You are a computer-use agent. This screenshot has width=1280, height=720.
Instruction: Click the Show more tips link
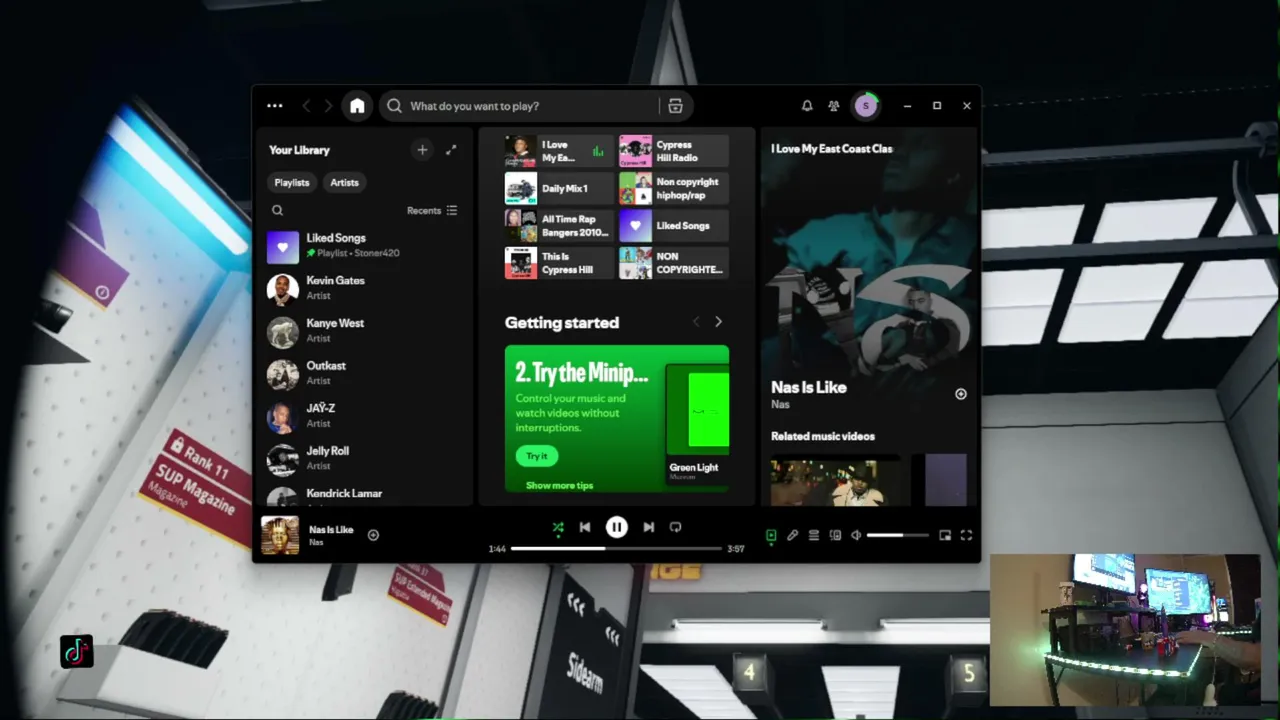coord(559,486)
